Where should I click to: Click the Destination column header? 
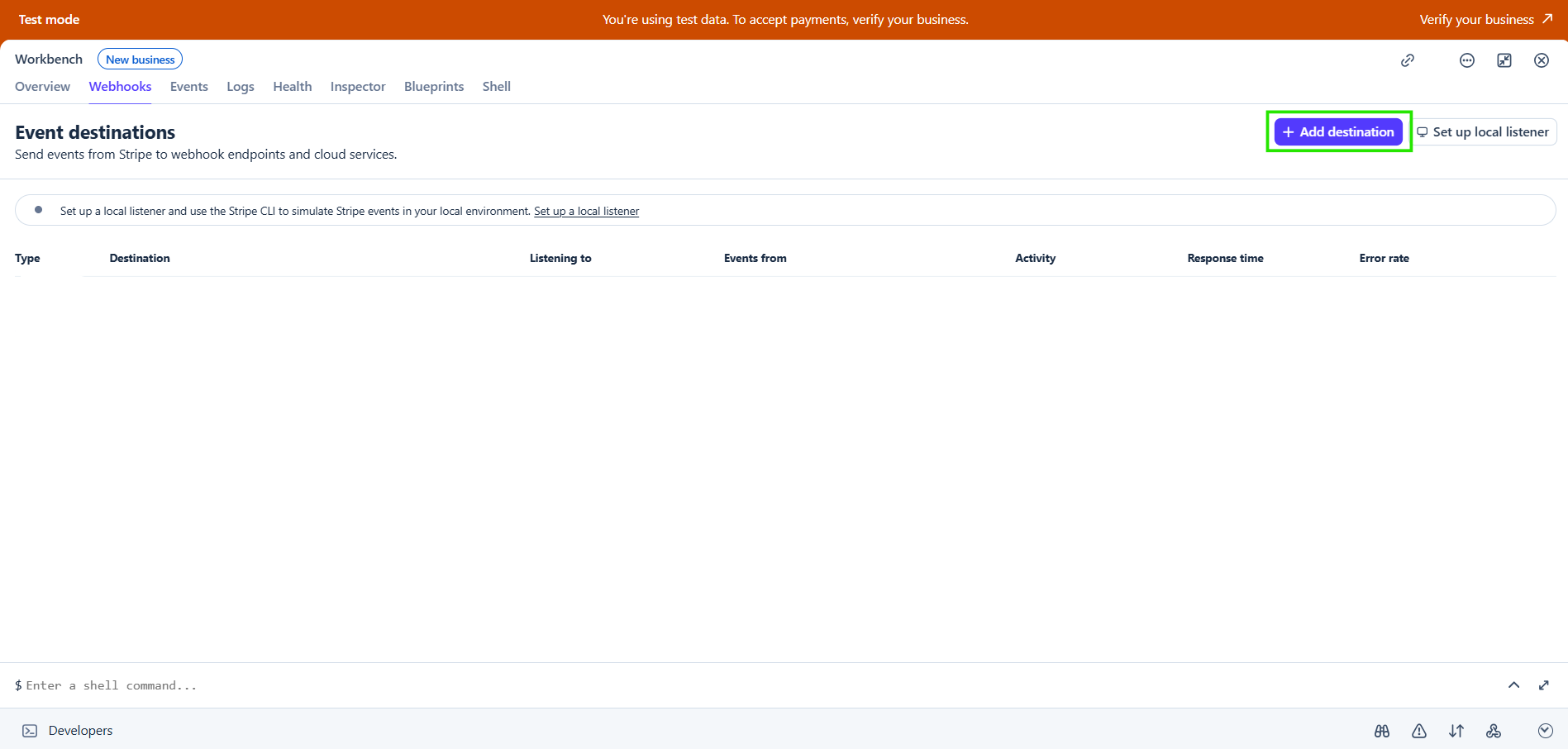tap(140, 258)
